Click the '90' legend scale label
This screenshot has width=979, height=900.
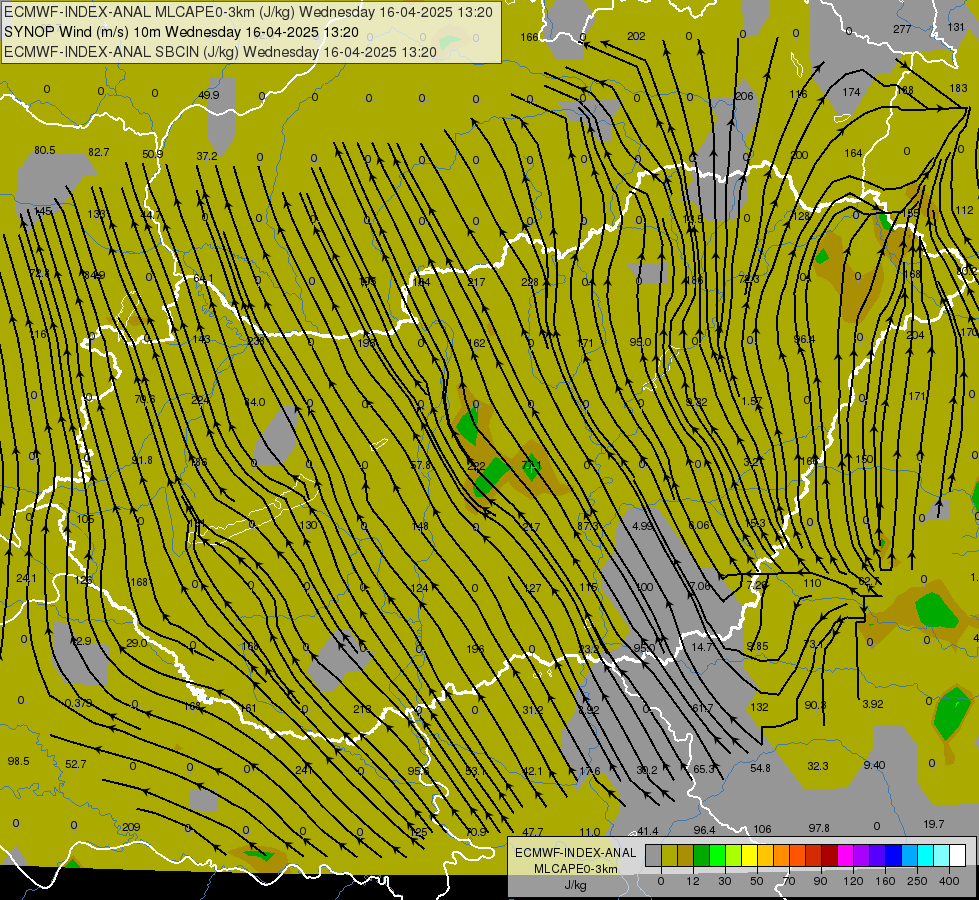(820, 881)
